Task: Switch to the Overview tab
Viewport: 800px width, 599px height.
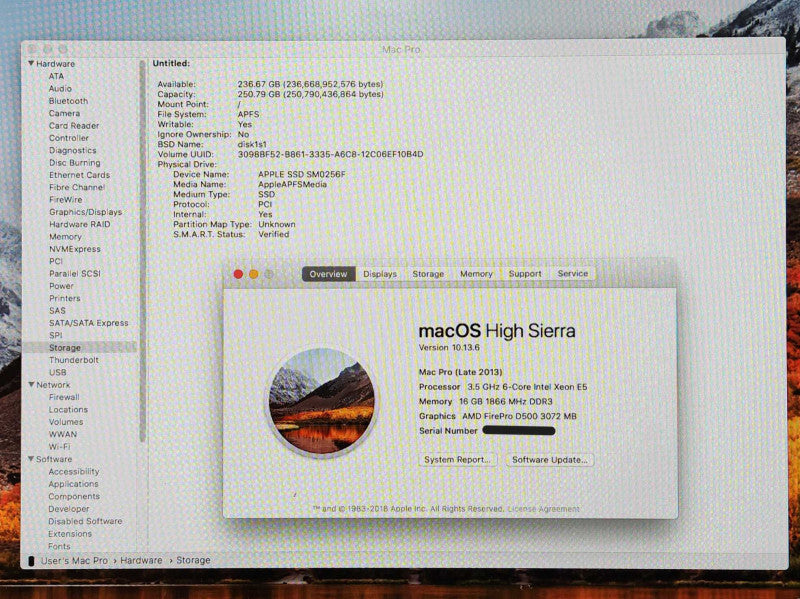Action: point(328,274)
